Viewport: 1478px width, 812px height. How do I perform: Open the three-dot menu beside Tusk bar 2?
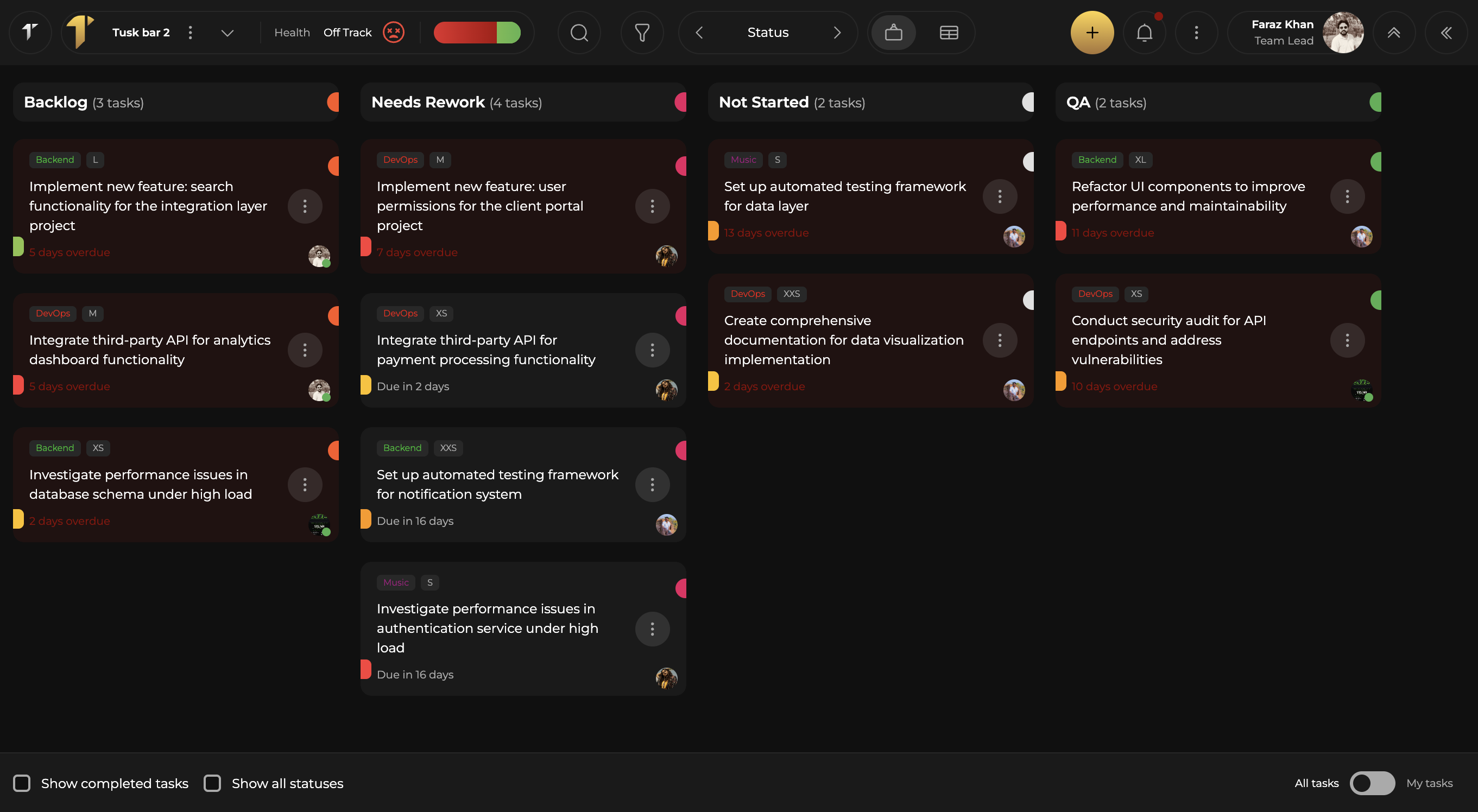click(x=191, y=33)
